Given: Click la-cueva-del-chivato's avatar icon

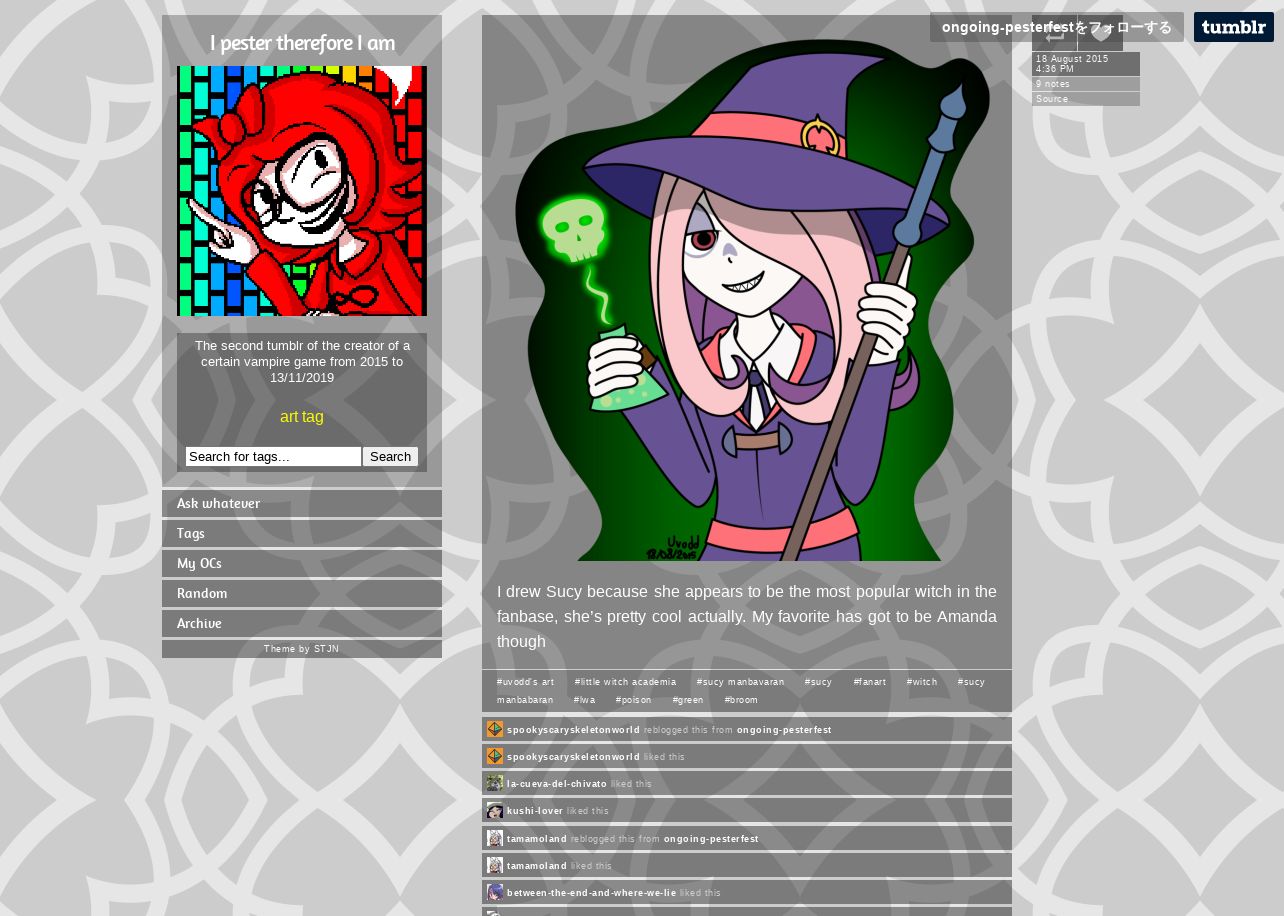Looking at the screenshot, I should [x=495, y=783].
